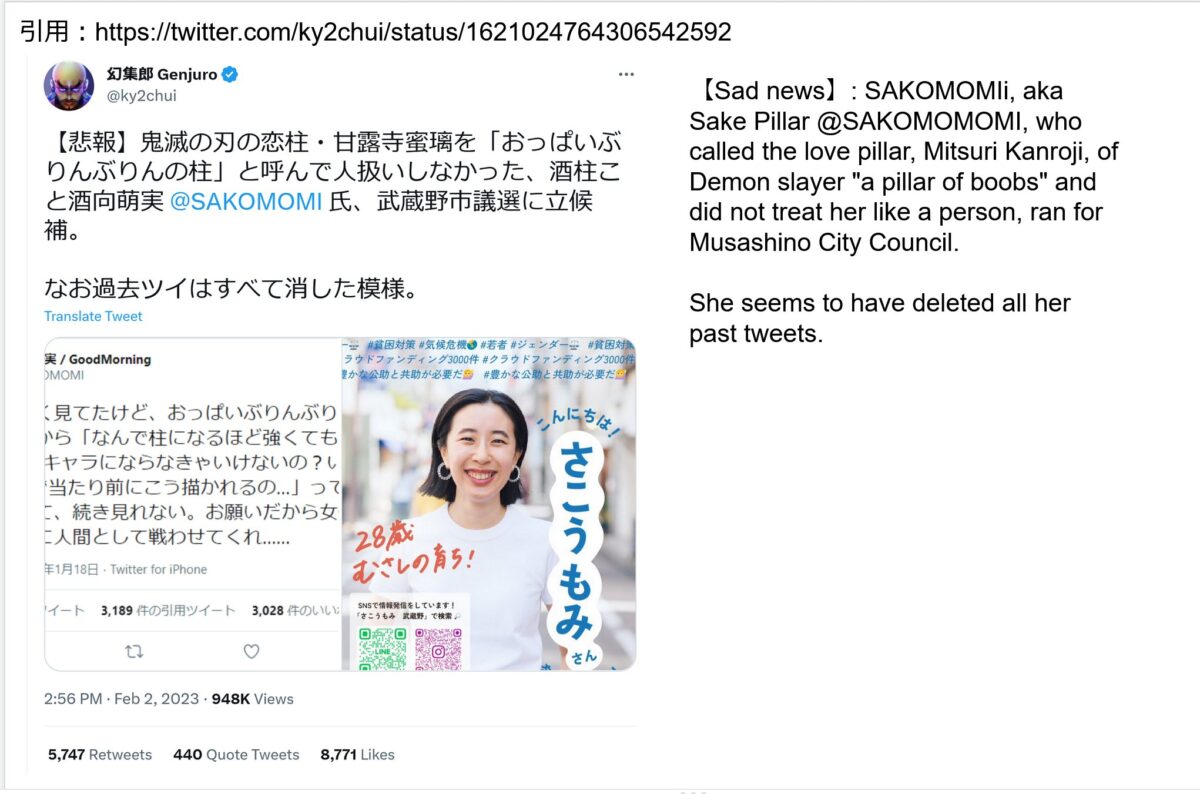View the 8,771 Likes list
1200x794 pixels.
tap(357, 755)
